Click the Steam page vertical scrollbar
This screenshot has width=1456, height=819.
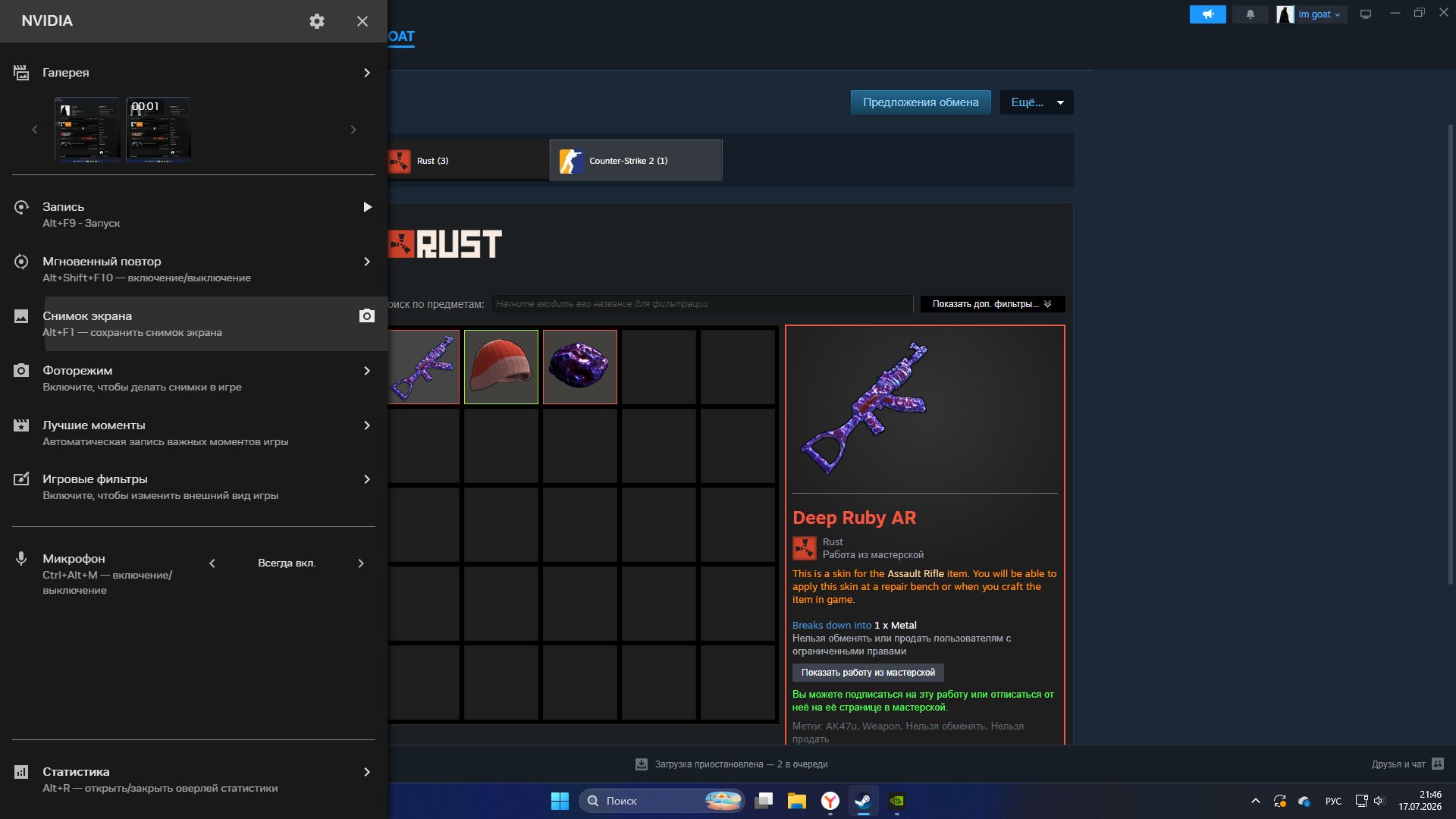point(1450,353)
